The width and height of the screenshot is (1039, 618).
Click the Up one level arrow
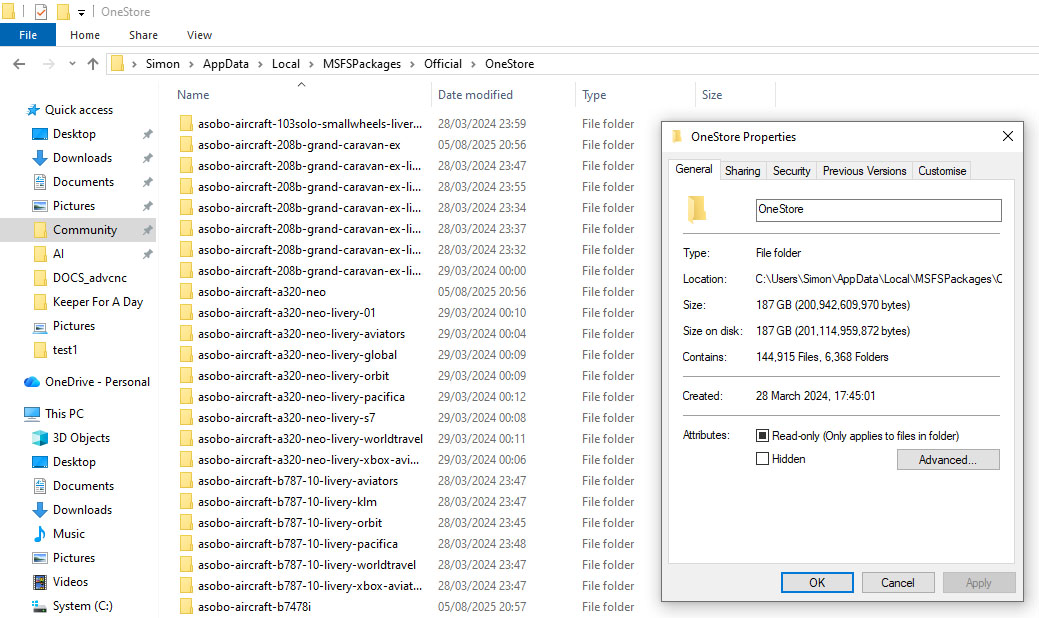pyautogui.click(x=93, y=64)
